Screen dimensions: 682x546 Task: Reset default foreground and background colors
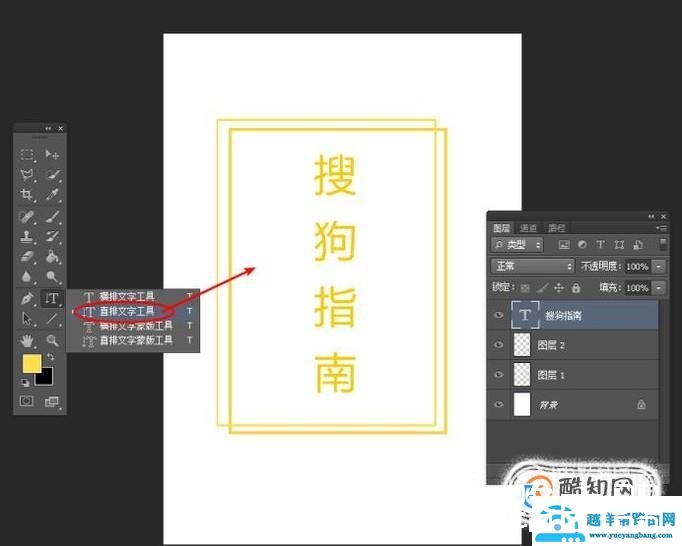pos(25,382)
